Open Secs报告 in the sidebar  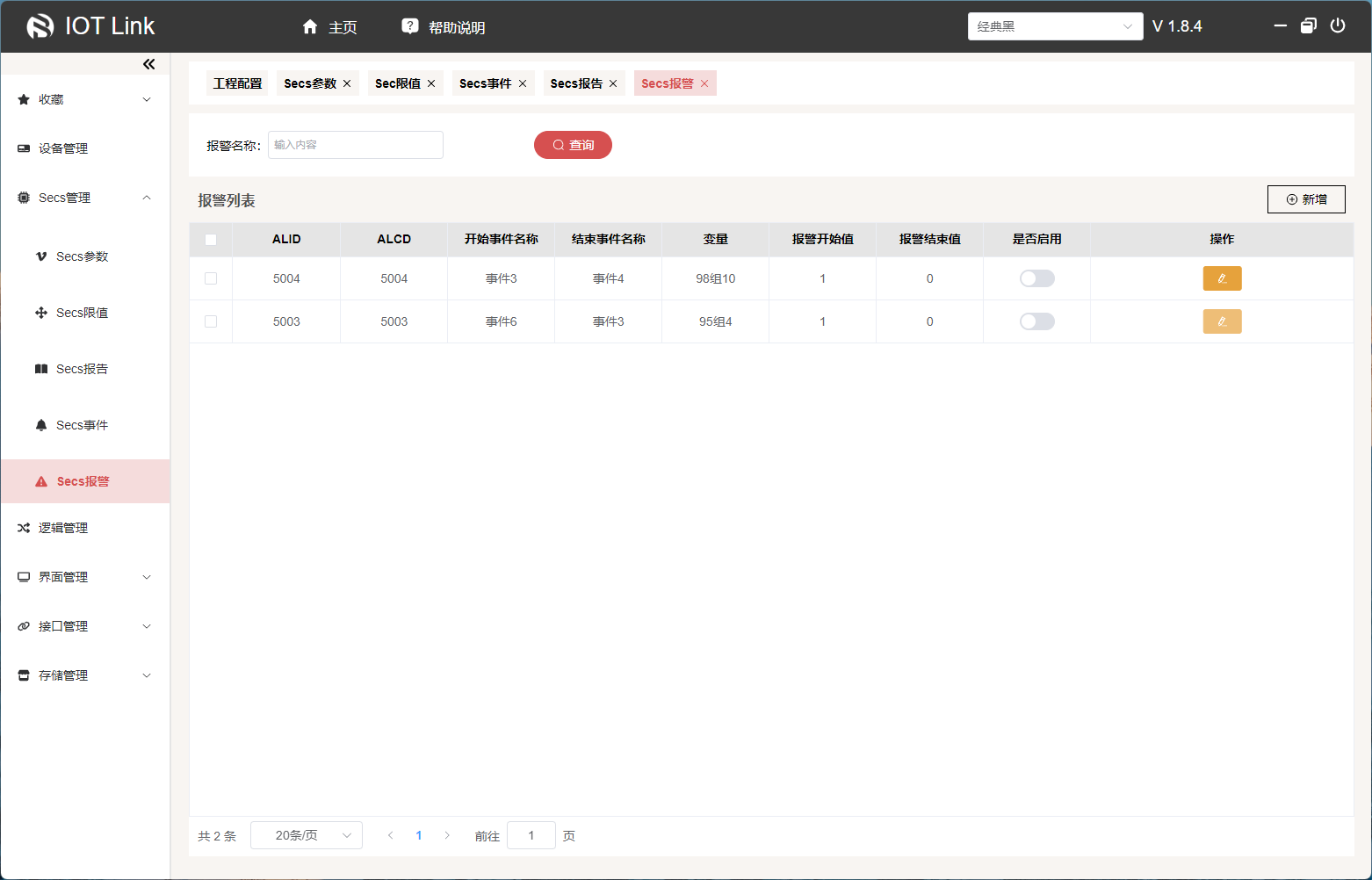point(85,369)
